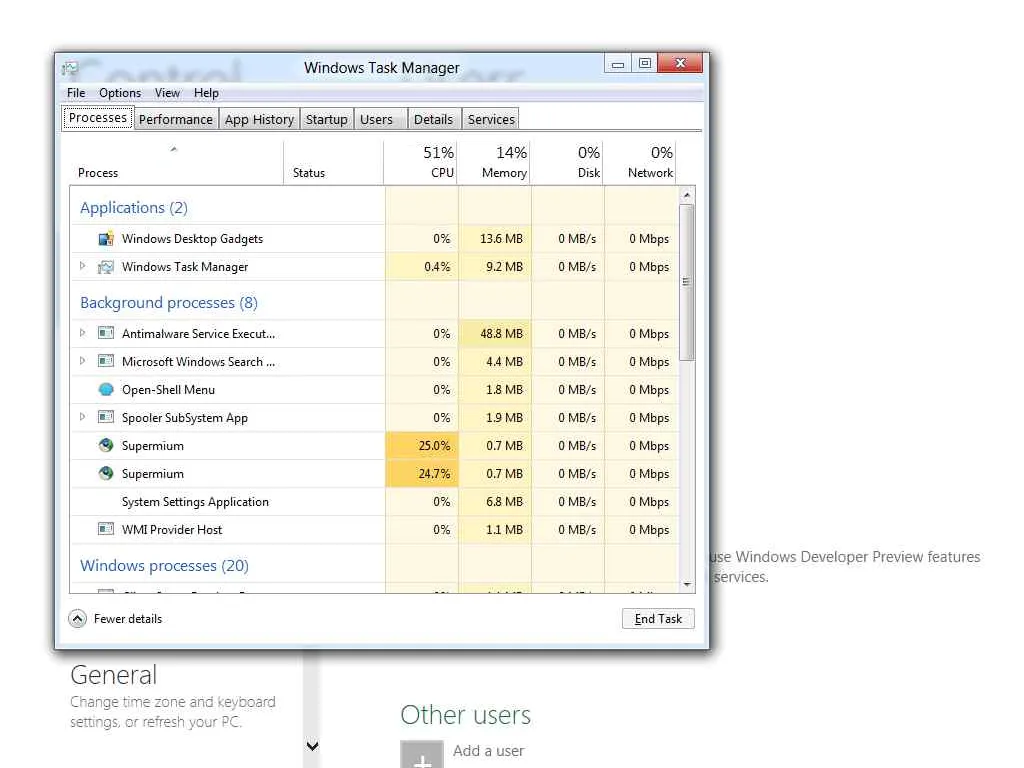This screenshot has width=1024, height=768.
Task: Expand the Windows Task Manager process row
Action: click(x=82, y=266)
